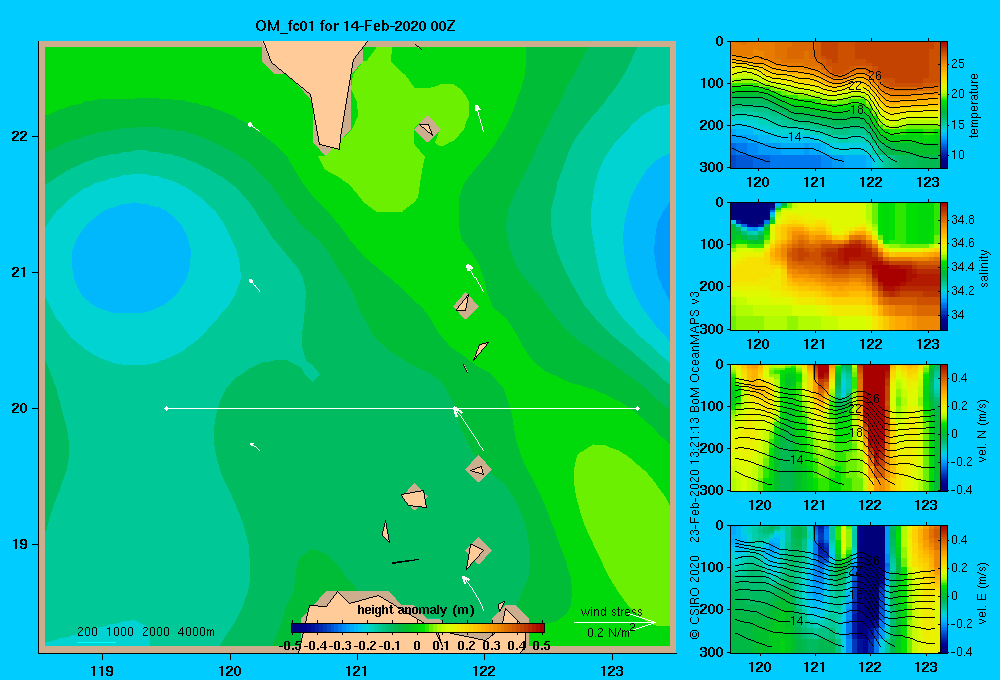Click latitude label '19' on map axis
The width and height of the screenshot is (1000, 680).
coord(20,544)
